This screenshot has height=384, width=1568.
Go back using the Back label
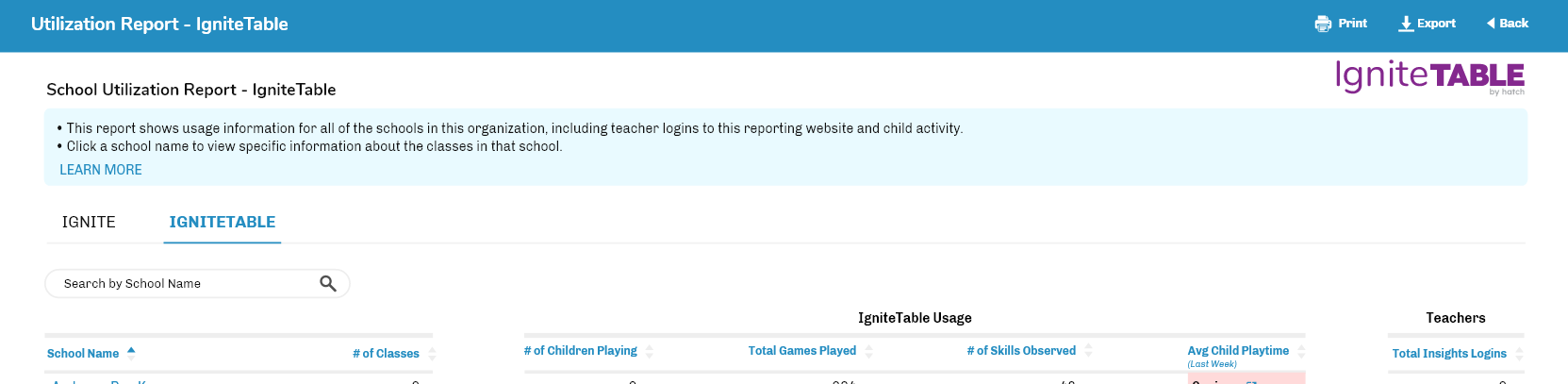click(1513, 24)
